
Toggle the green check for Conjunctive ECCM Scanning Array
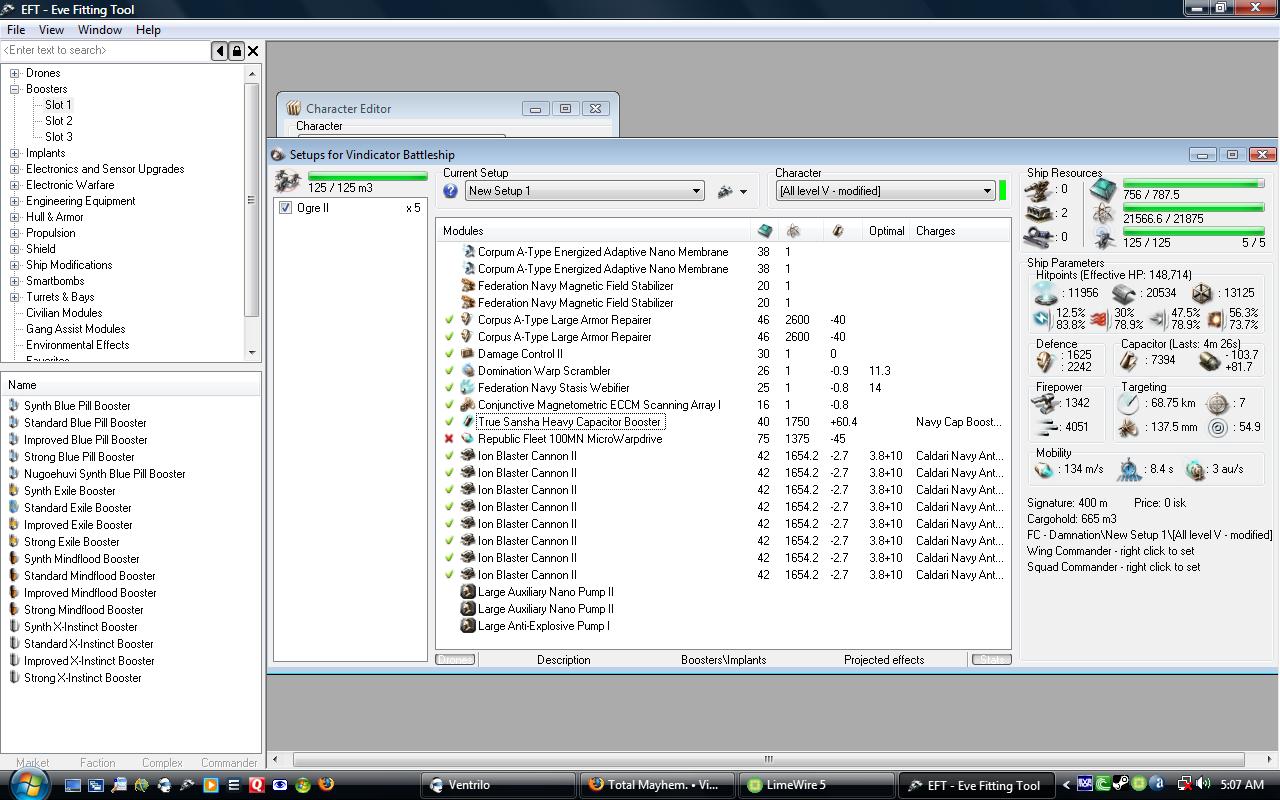pos(449,405)
